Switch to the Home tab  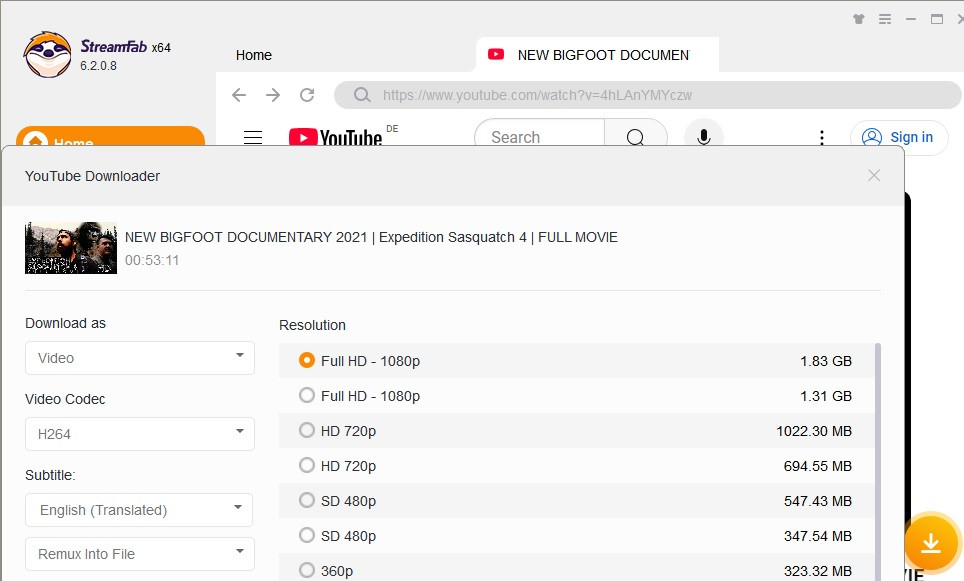pos(254,55)
